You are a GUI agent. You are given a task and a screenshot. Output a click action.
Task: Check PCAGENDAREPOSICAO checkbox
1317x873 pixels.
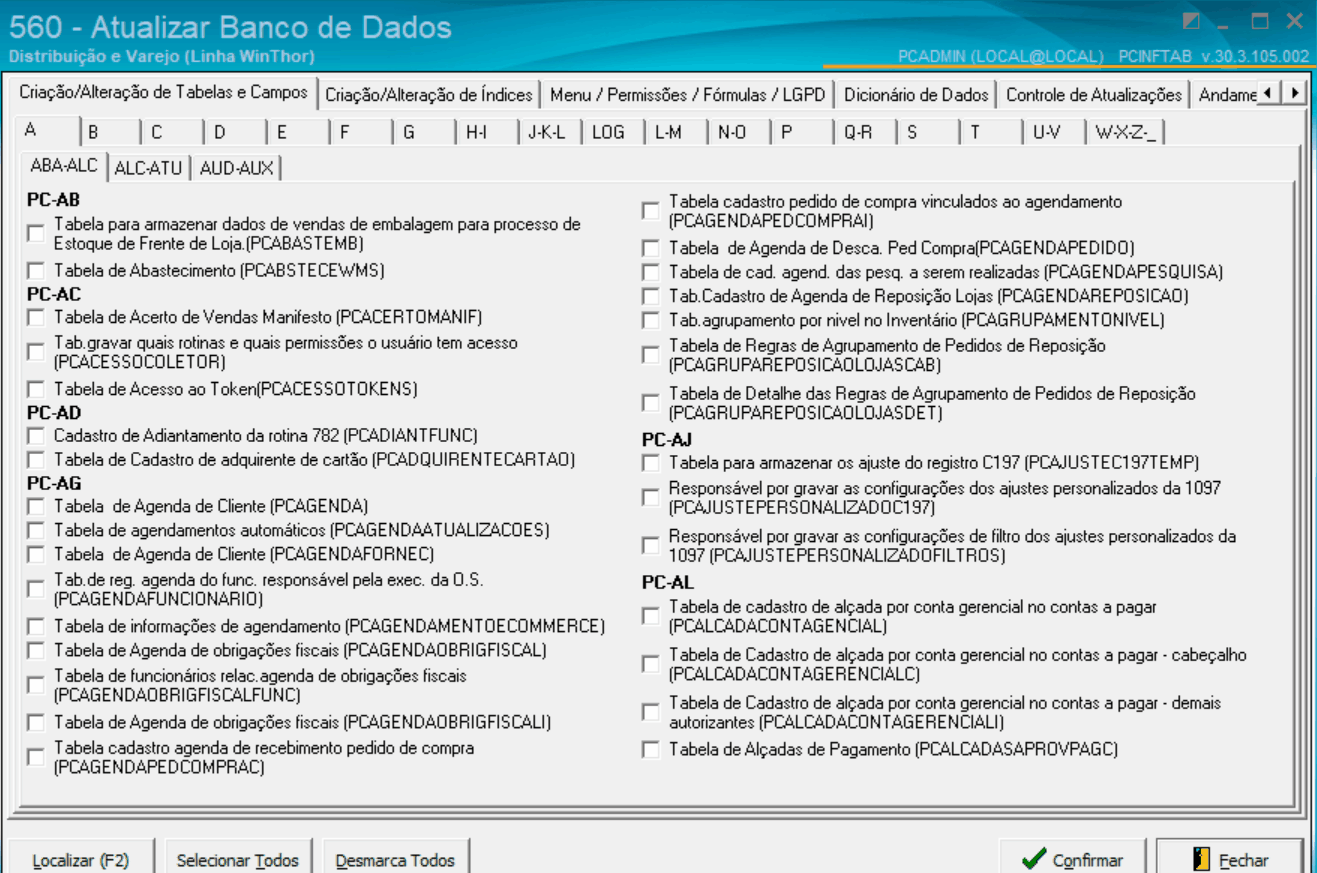(x=651, y=296)
